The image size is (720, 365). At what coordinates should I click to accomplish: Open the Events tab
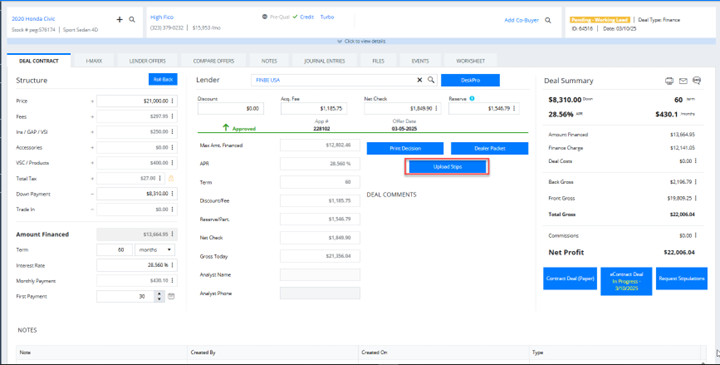420,61
